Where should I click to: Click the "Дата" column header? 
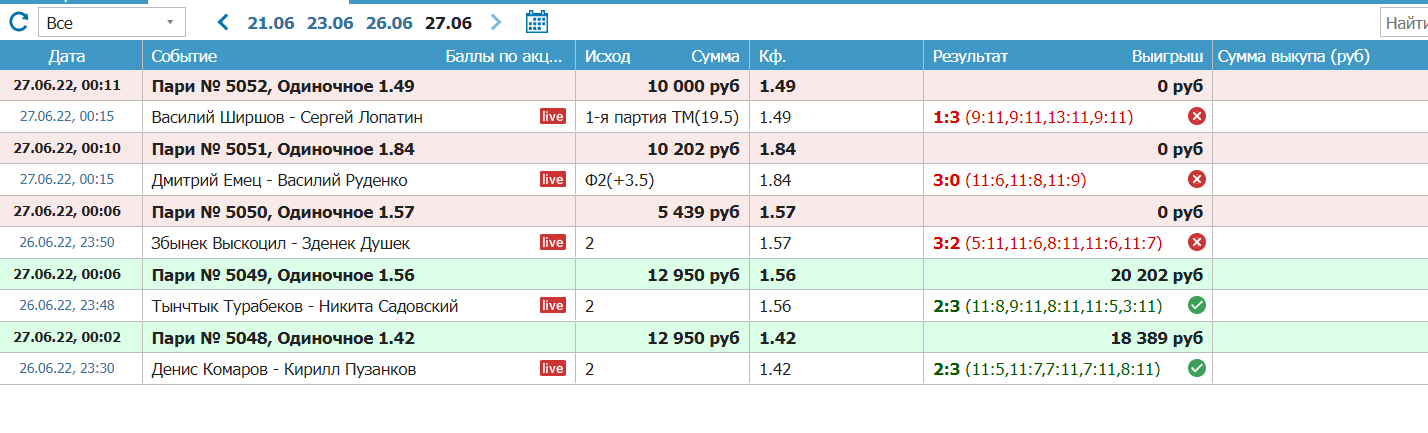pos(72,57)
